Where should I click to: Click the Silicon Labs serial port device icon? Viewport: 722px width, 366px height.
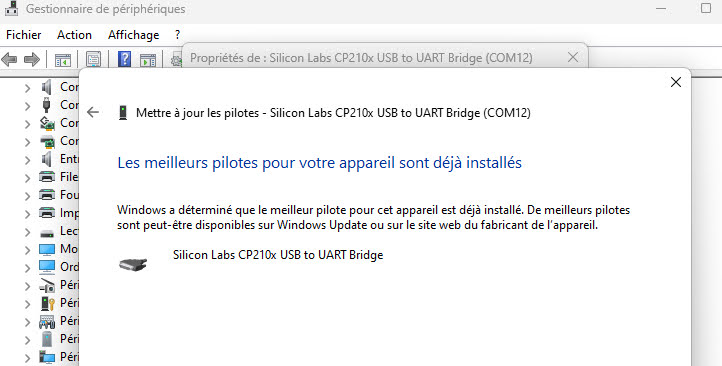pyautogui.click(x=133, y=264)
